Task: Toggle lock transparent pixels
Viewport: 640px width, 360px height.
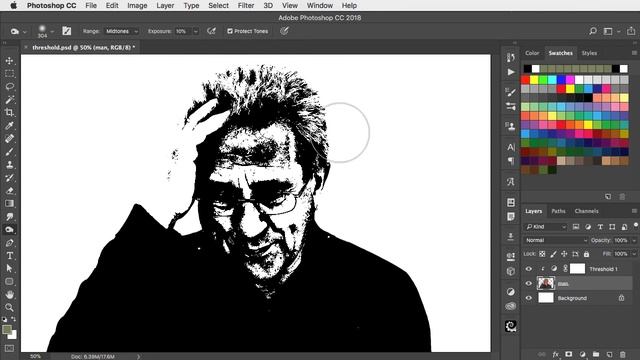Action: (x=542, y=254)
